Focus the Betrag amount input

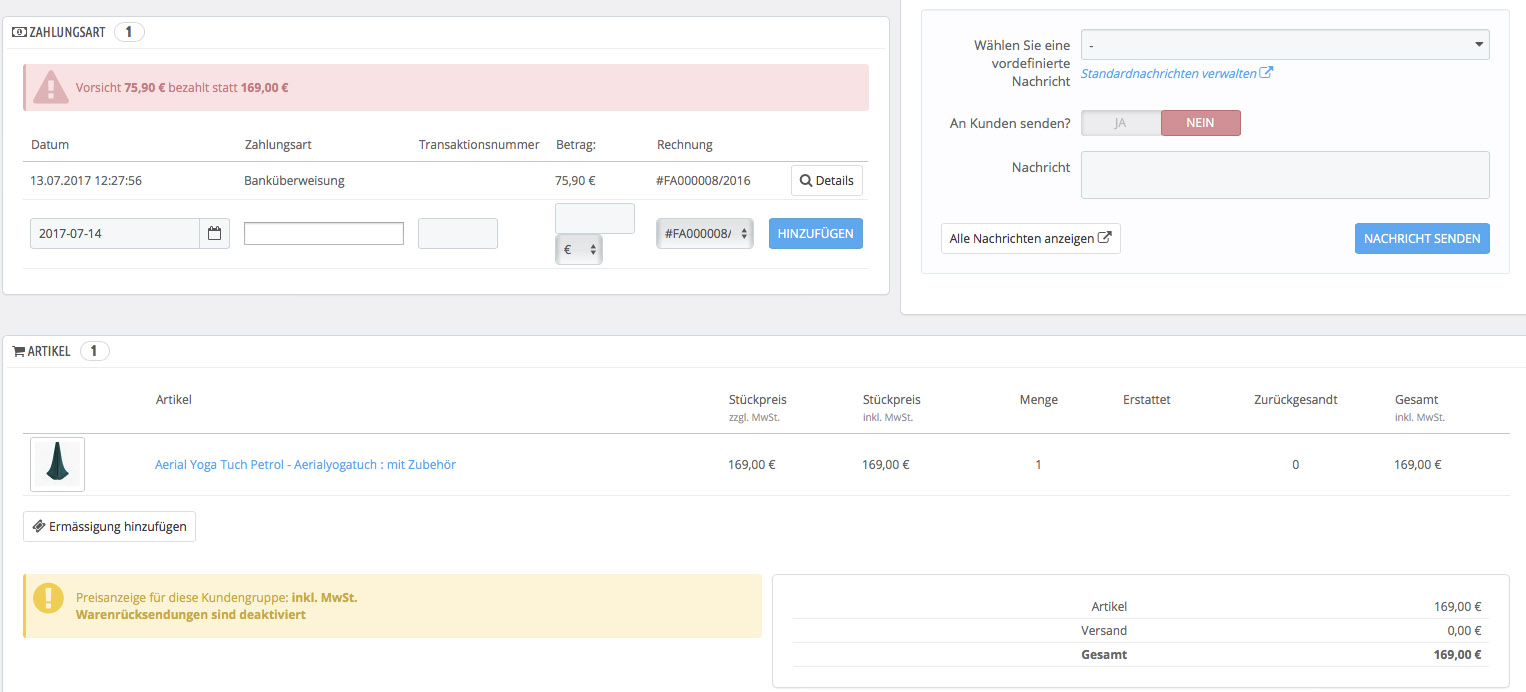coord(594,218)
